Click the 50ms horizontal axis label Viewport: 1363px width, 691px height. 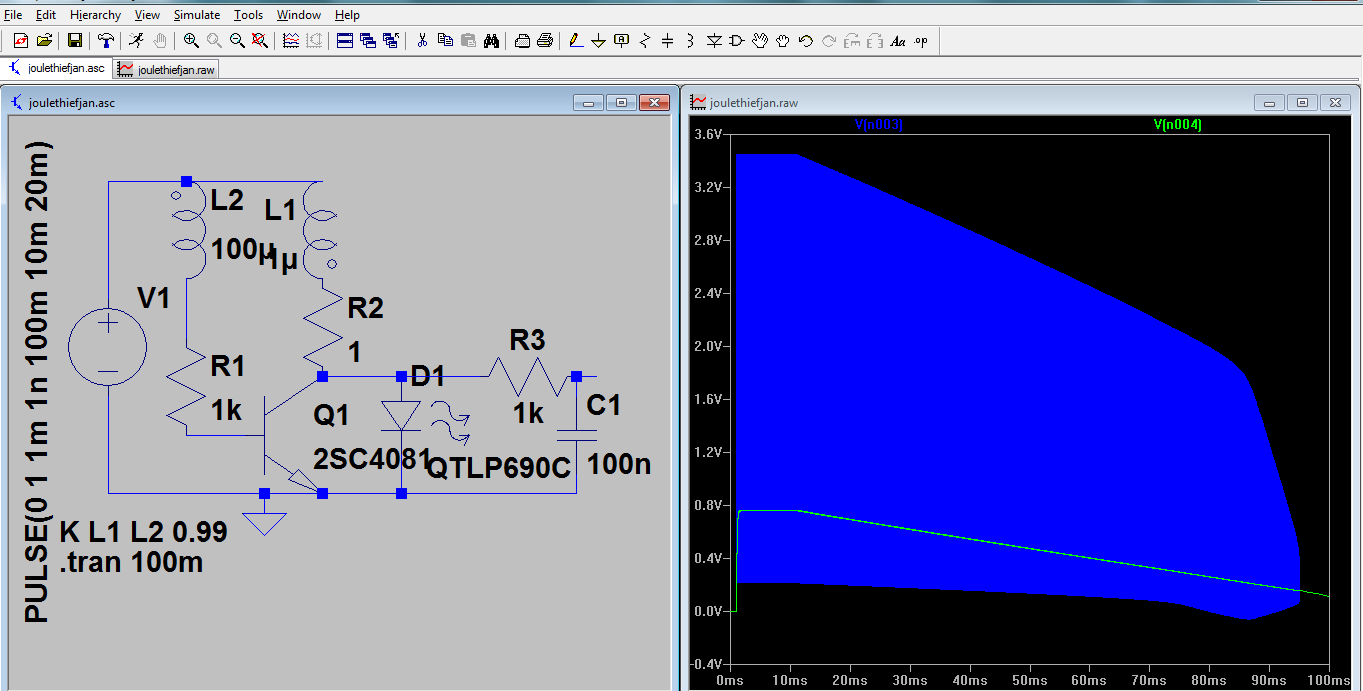tap(1029, 681)
